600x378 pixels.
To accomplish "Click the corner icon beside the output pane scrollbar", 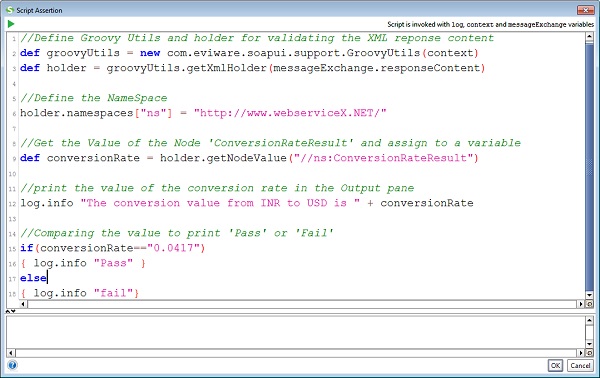I will (590, 353).
